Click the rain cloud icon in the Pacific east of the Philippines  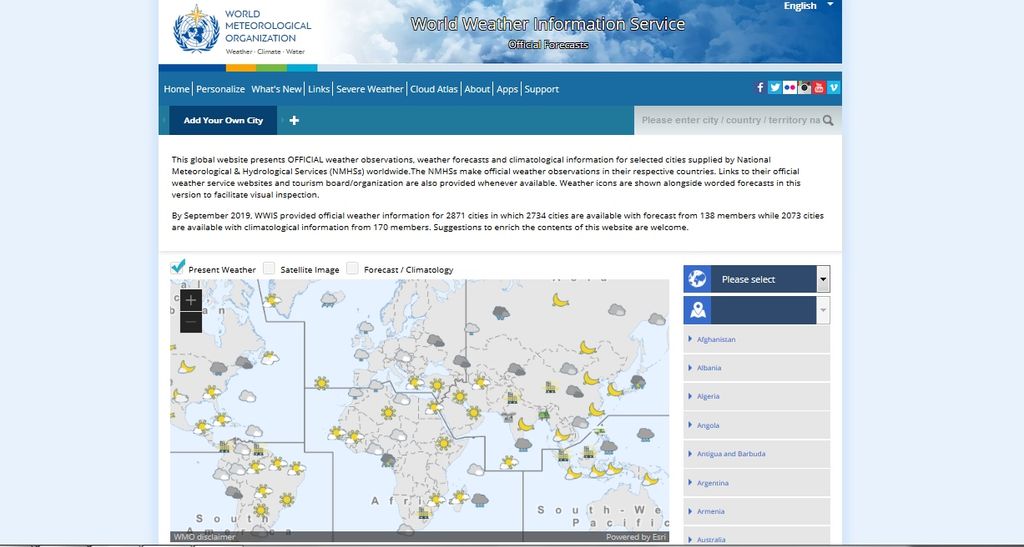[645, 434]
